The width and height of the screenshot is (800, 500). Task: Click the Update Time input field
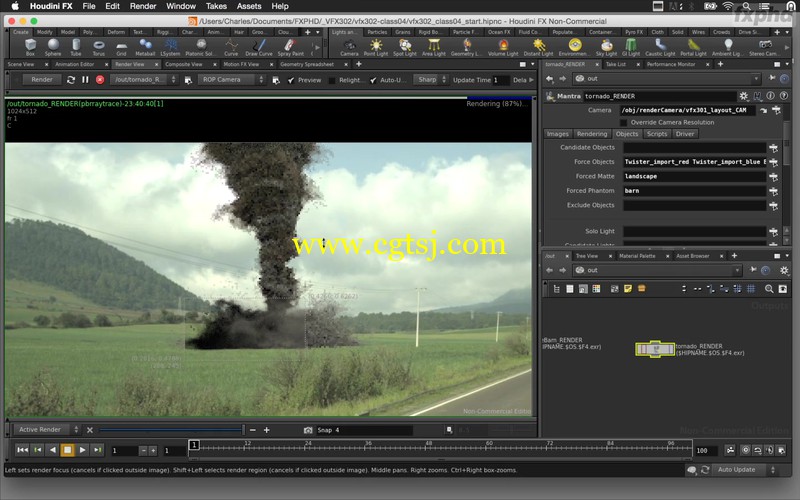click(x=501, y=80)
